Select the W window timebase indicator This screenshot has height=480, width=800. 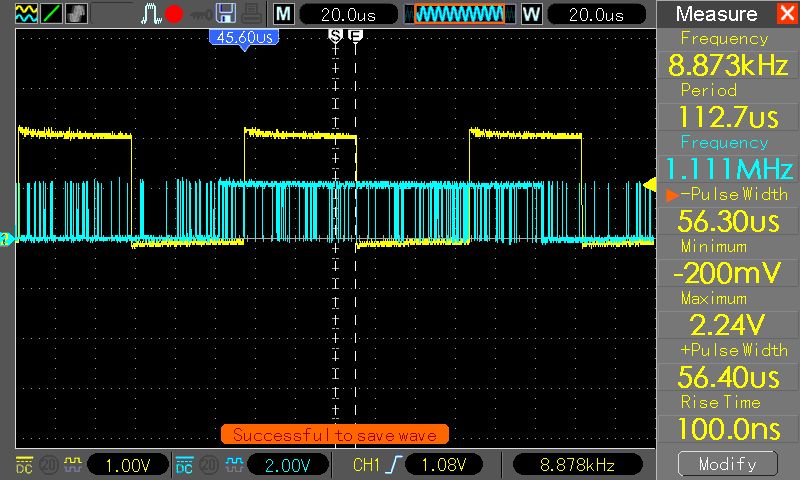[531, 14]
